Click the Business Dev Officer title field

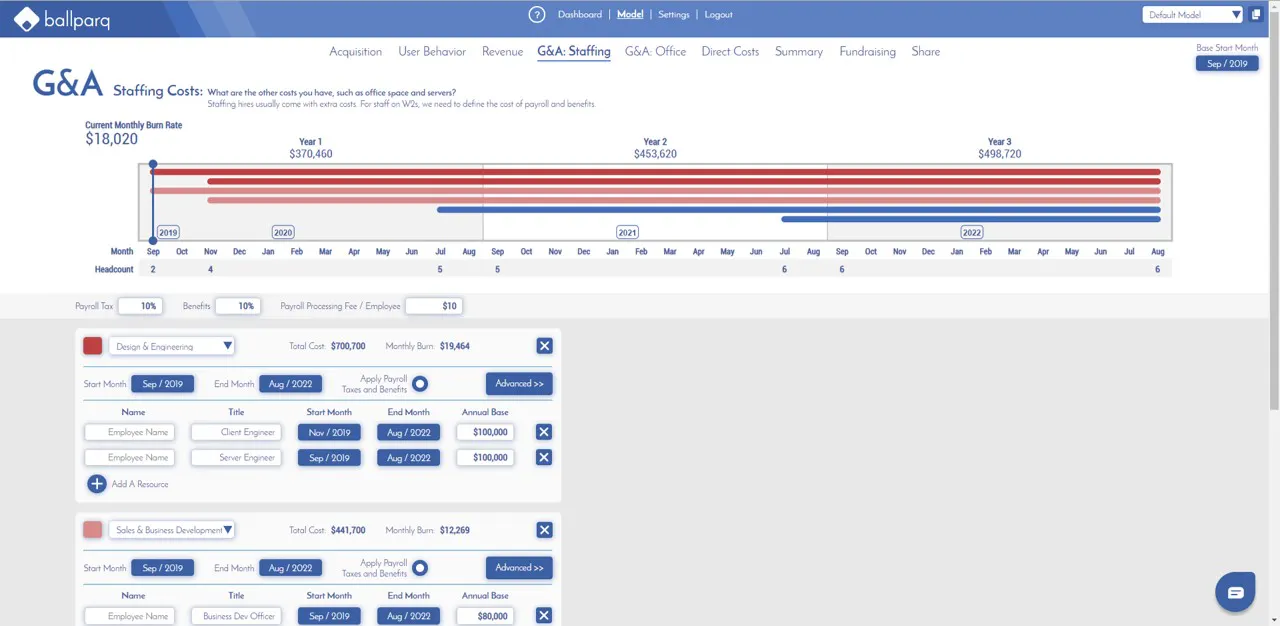click(x=236, y=616)
